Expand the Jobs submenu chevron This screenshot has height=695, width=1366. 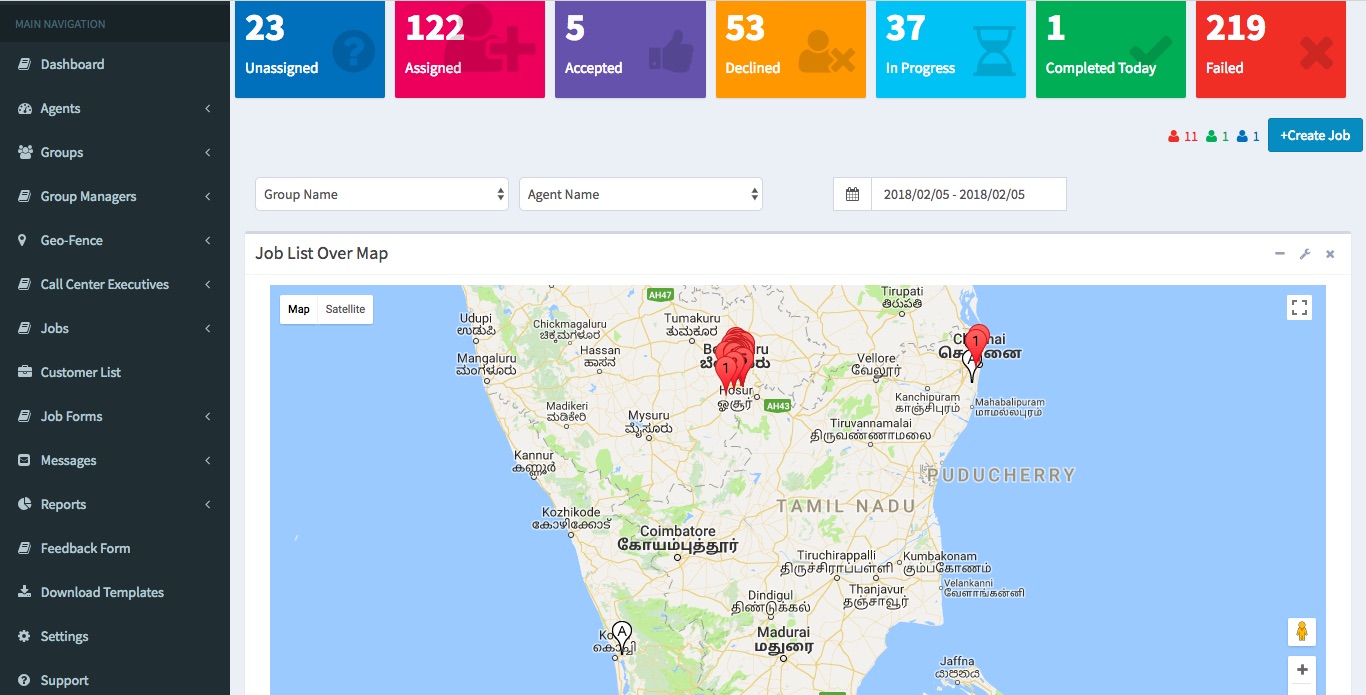pyautogui.click(x=208, y=328)
